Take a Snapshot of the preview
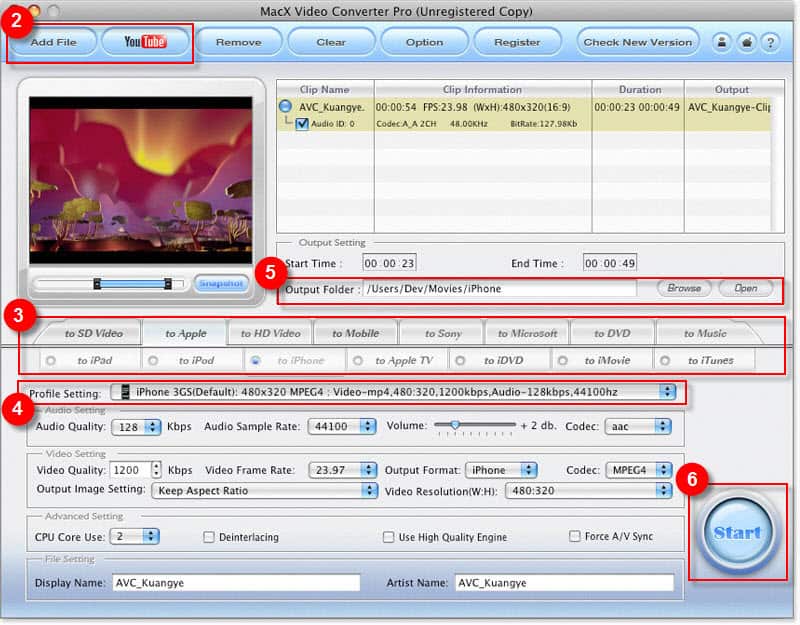 [x=219, y=283]
